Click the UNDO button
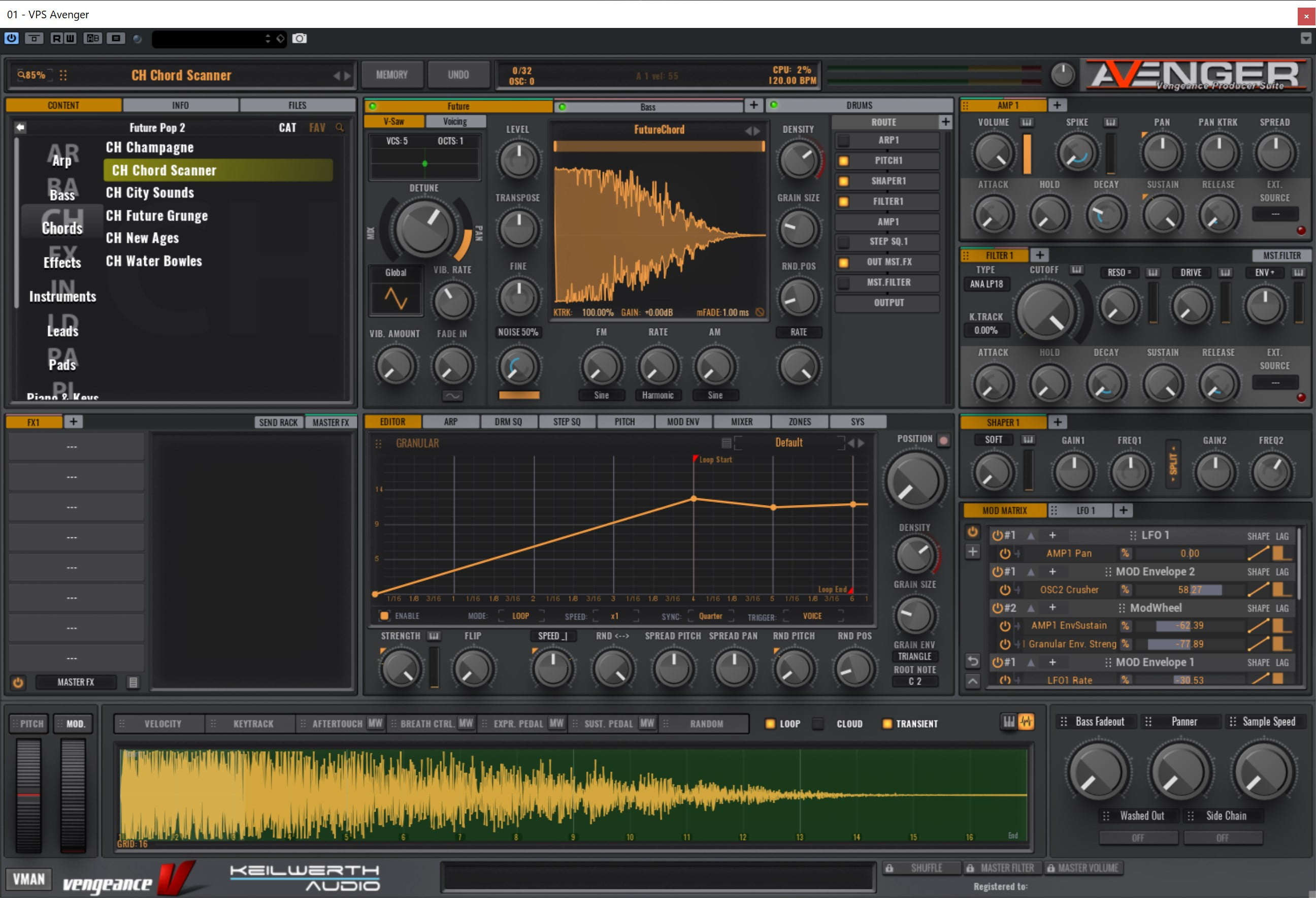The width and height of the screenshot is (1316, 898). click(458, 75)
